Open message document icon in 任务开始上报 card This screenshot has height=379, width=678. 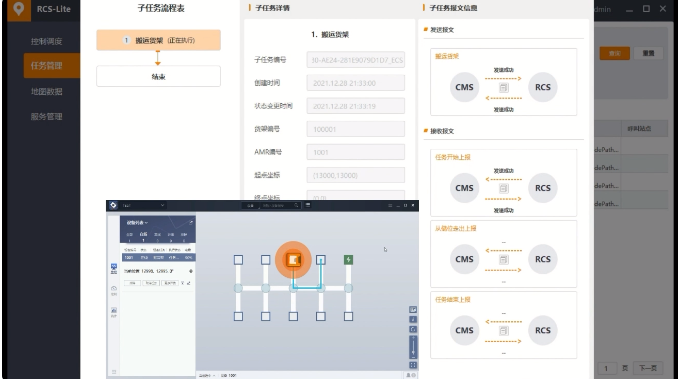503,188
